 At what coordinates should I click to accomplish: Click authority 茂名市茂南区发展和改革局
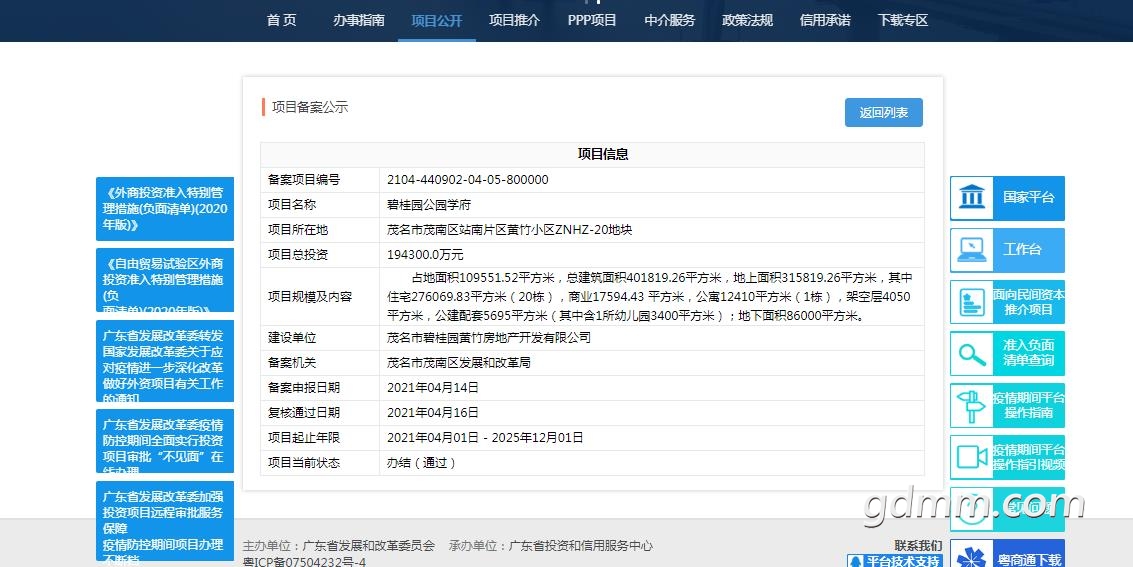coord(458,363)
